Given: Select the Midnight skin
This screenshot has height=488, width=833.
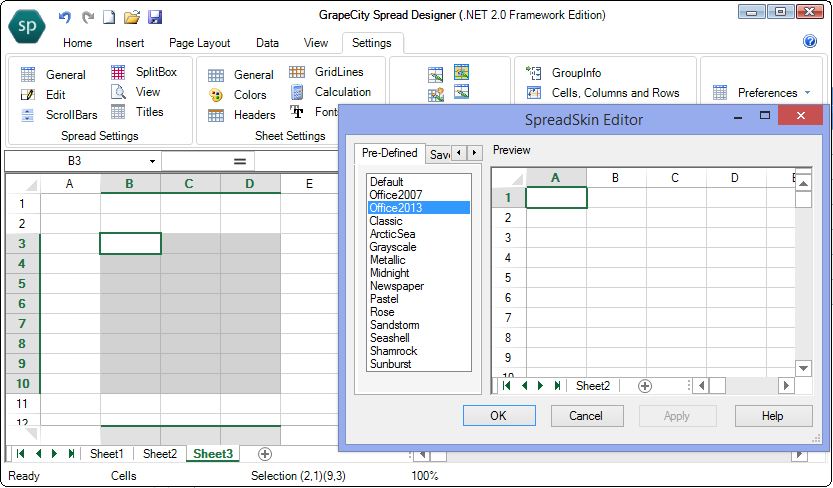Looking at the screenshot, I should click(x=419, y=273).
